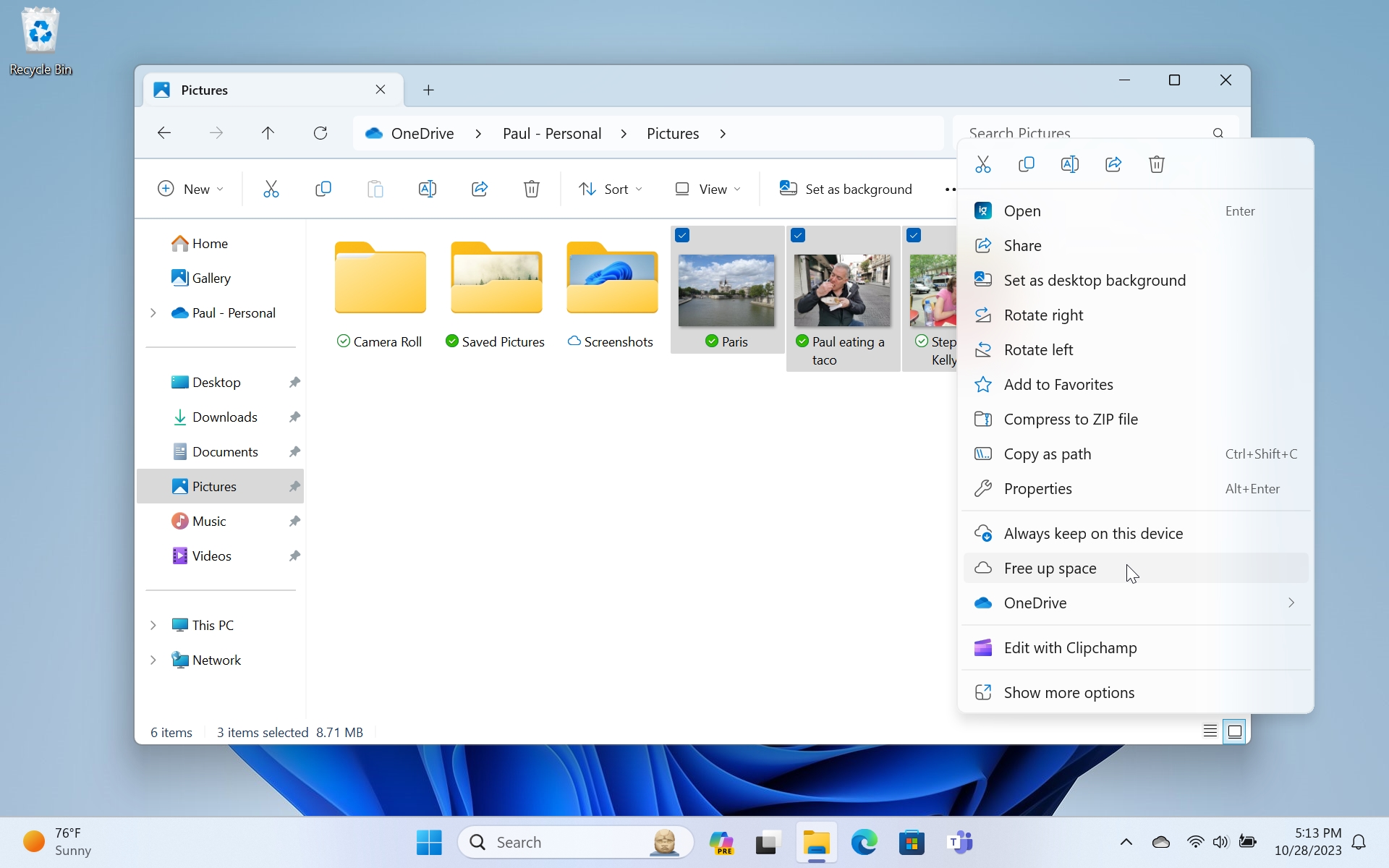
Task: Uncheck the Paris image checkbox
Action: (682, 235)
